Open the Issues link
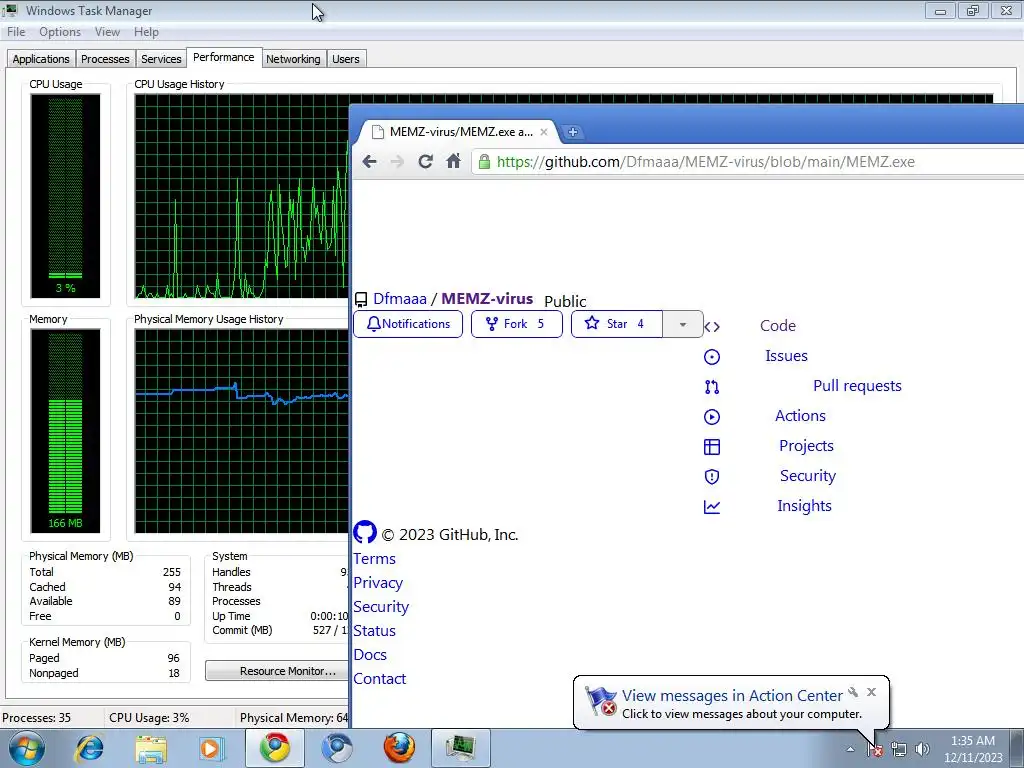The height and width of the screenshot is (768, 1024). 786,356
